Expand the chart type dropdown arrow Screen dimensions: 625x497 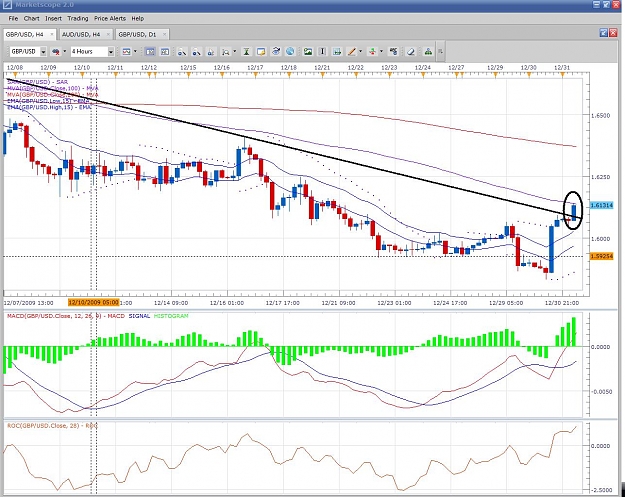[x=135, y=52]
